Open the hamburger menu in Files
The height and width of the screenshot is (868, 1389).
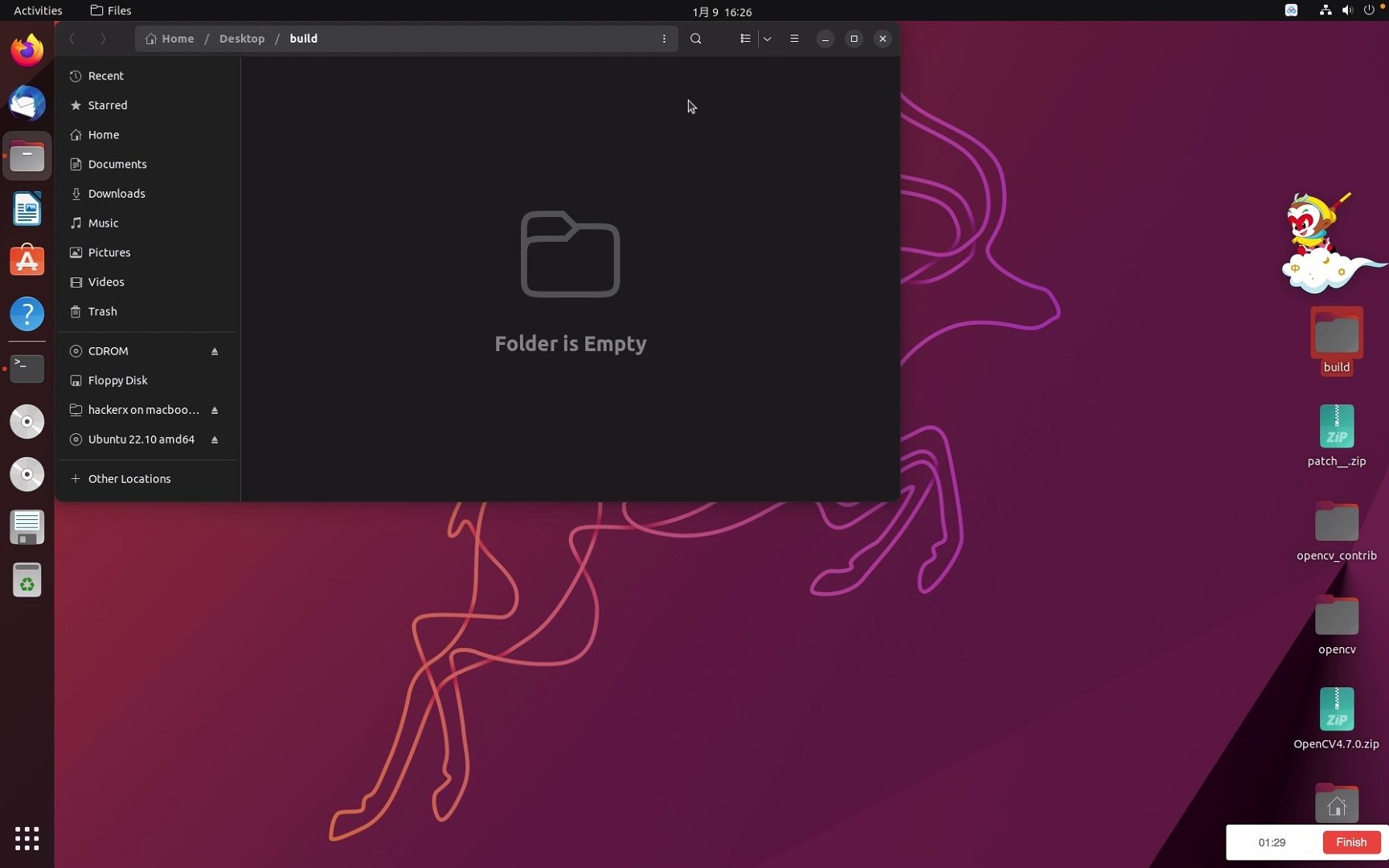794,39
